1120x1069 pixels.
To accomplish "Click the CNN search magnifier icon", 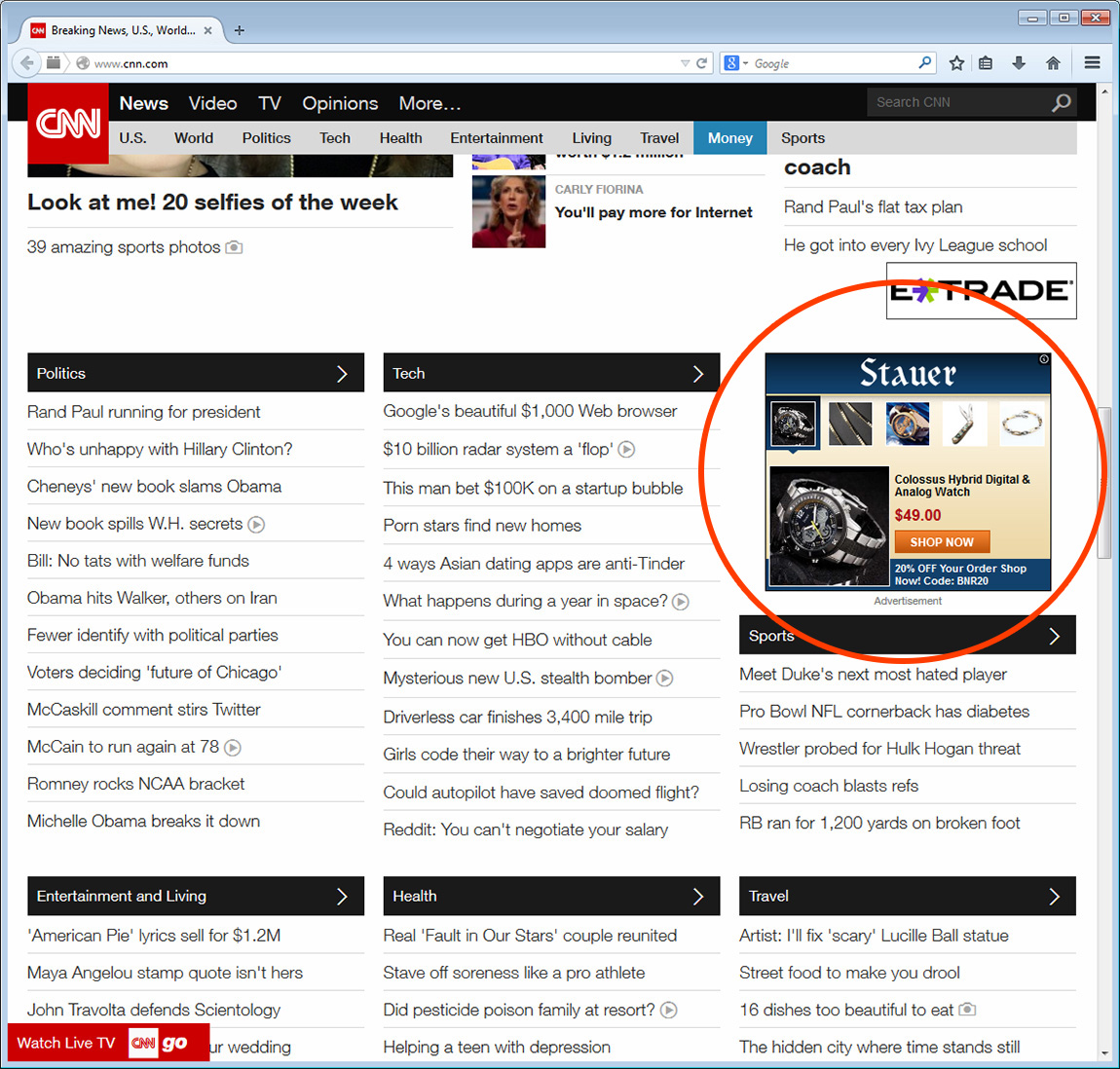I will coord(1062,103).
